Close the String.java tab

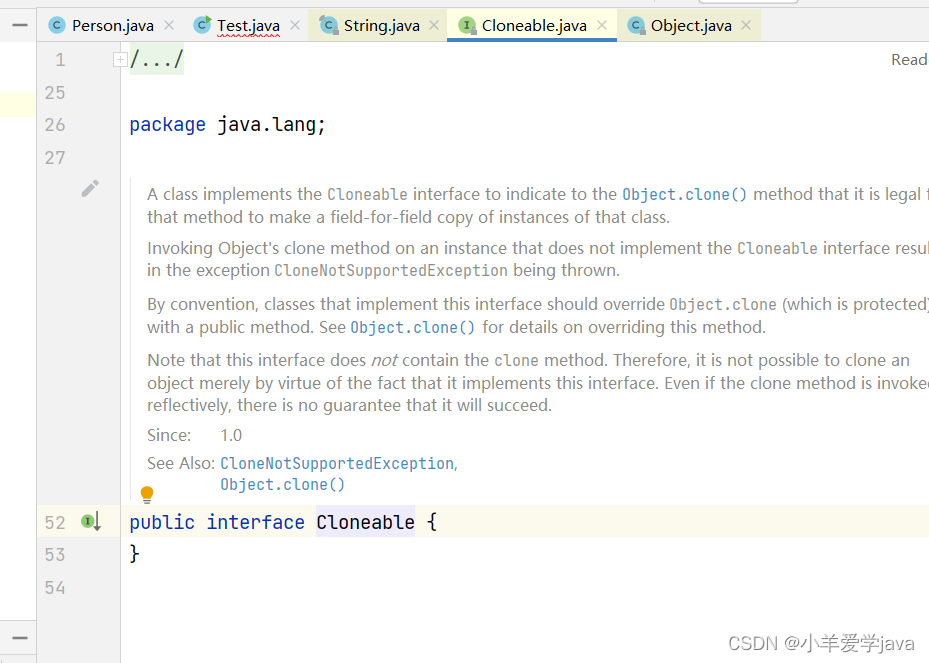tap(432, 25)
